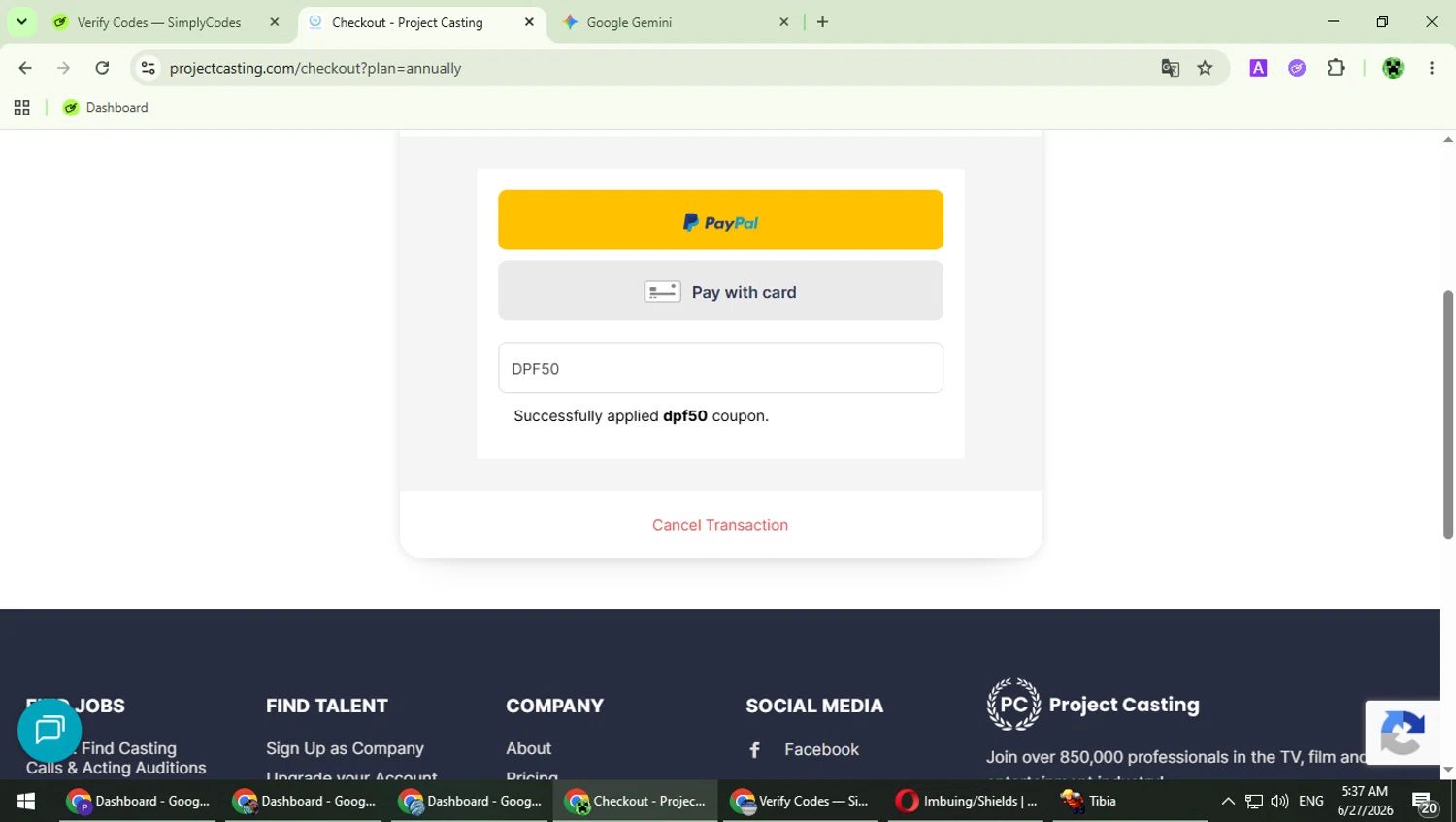Click the DPF50 coupon code field
Viewport: 1456px width, 822px height.
pos(720,368)
